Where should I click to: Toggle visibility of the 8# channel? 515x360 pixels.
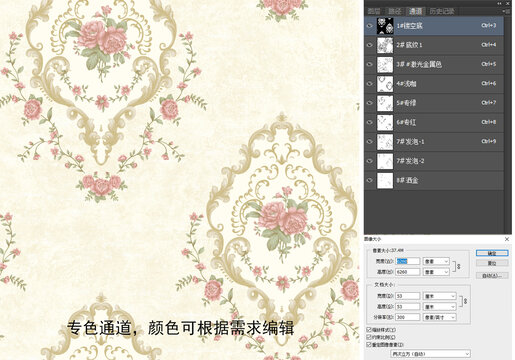[x=369, y=180]
